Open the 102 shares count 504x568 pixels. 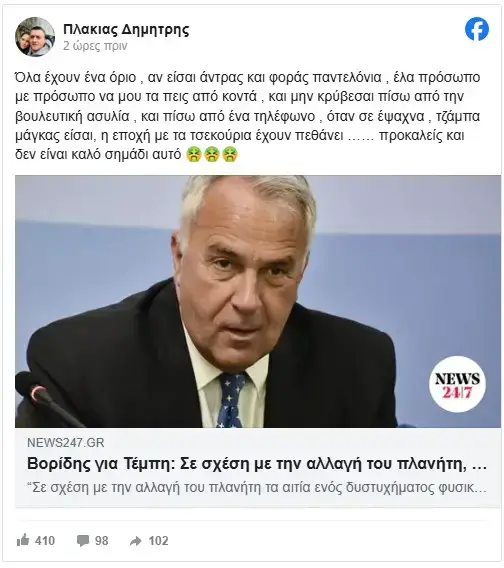point(158,540)
